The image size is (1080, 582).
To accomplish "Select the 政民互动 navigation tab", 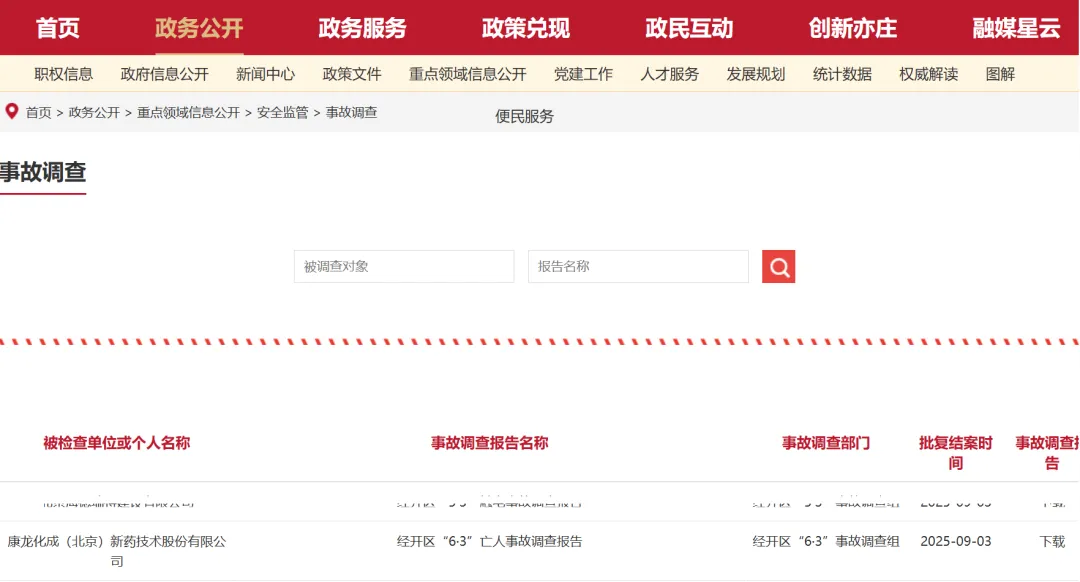I will point(689,28).
